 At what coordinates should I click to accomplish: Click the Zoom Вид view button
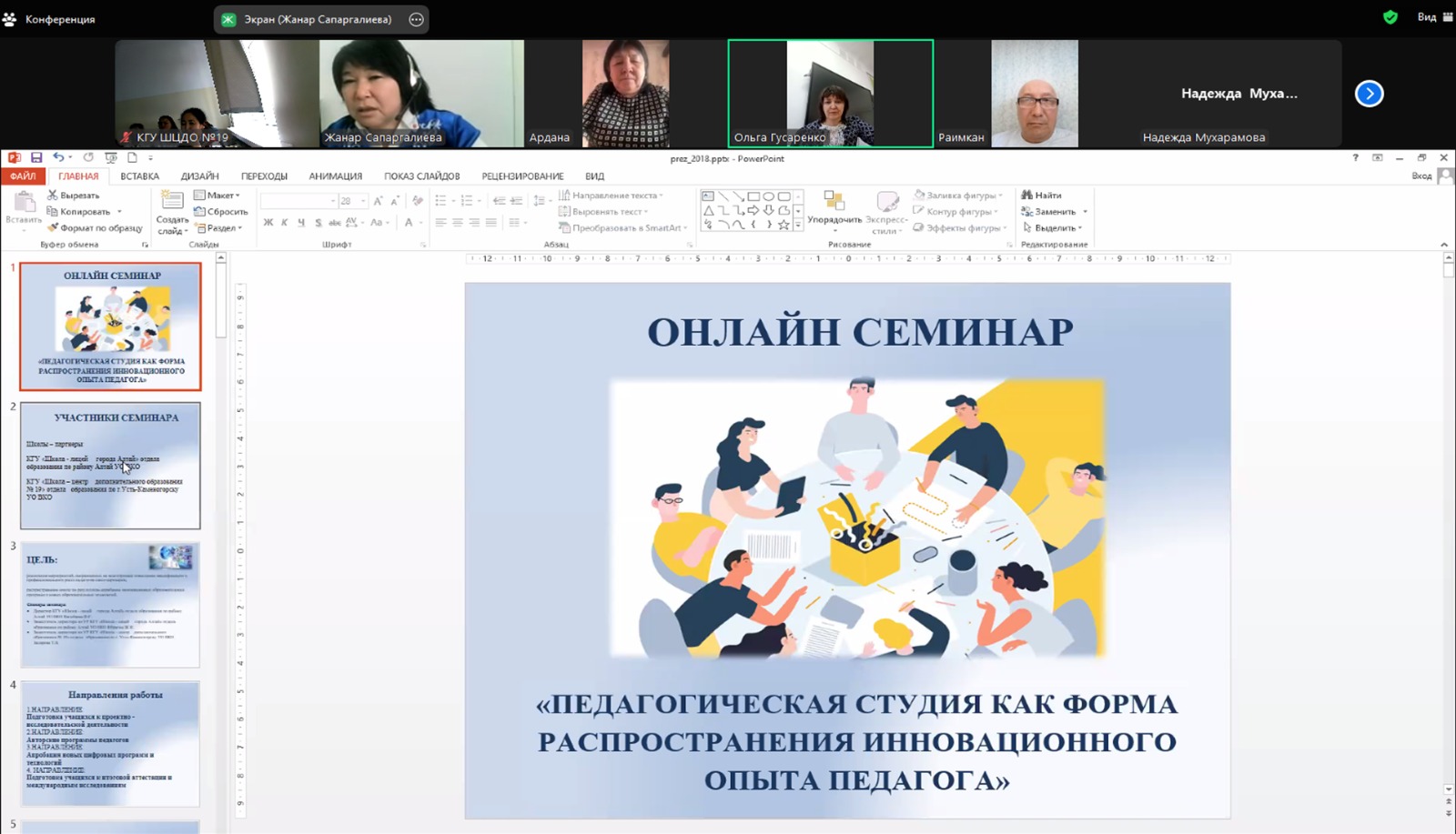pyautogui.click(x=1435, y=17)
